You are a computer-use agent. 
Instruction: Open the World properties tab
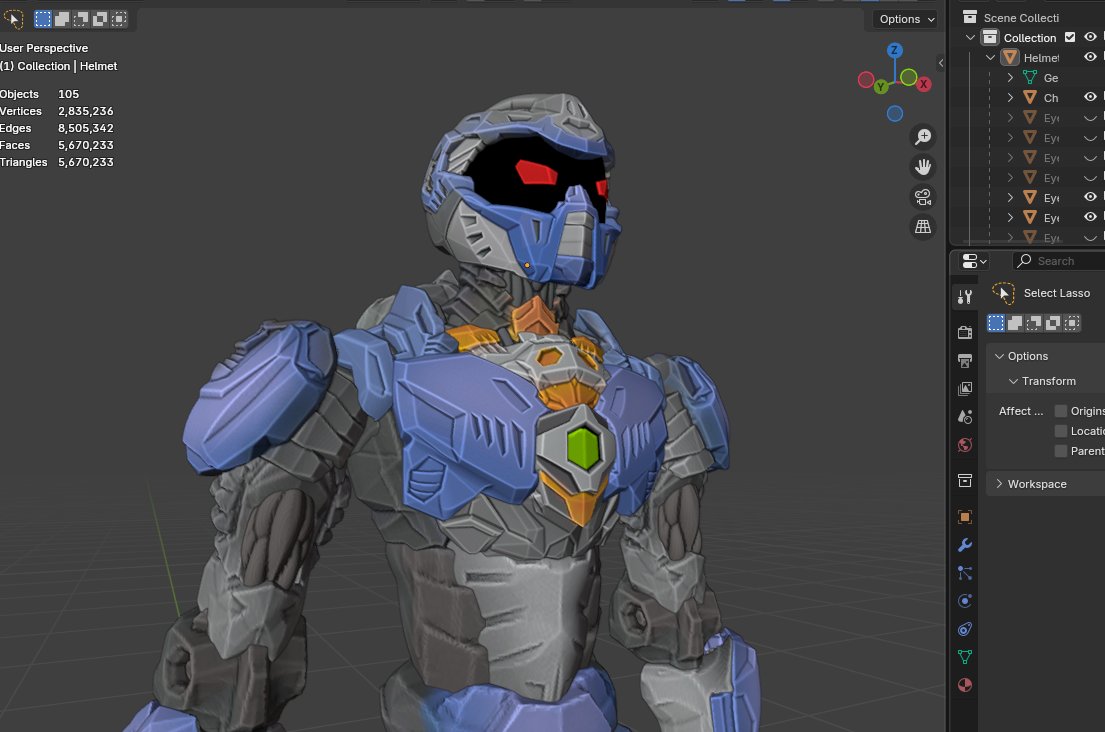[965, 445]
